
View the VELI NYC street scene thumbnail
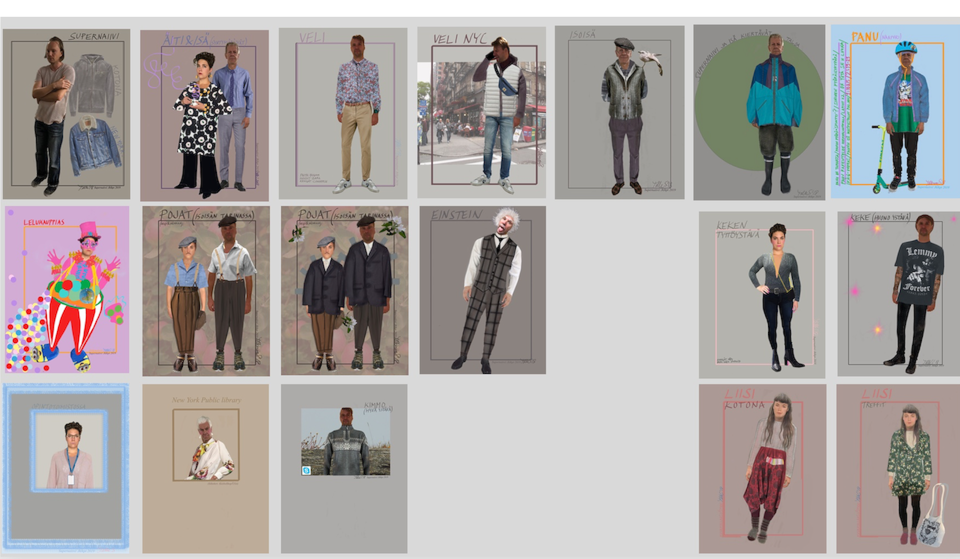tap(482, 112)
